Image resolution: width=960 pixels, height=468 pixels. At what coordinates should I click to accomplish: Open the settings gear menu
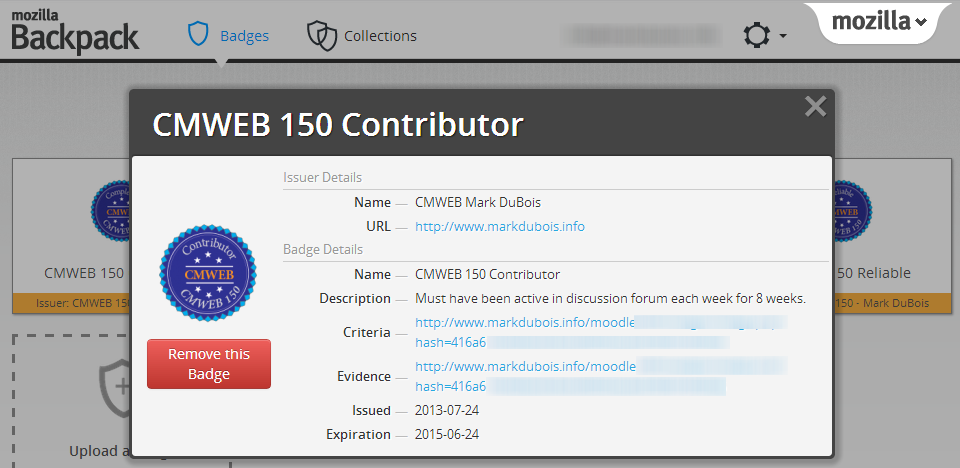pos(756,36)
